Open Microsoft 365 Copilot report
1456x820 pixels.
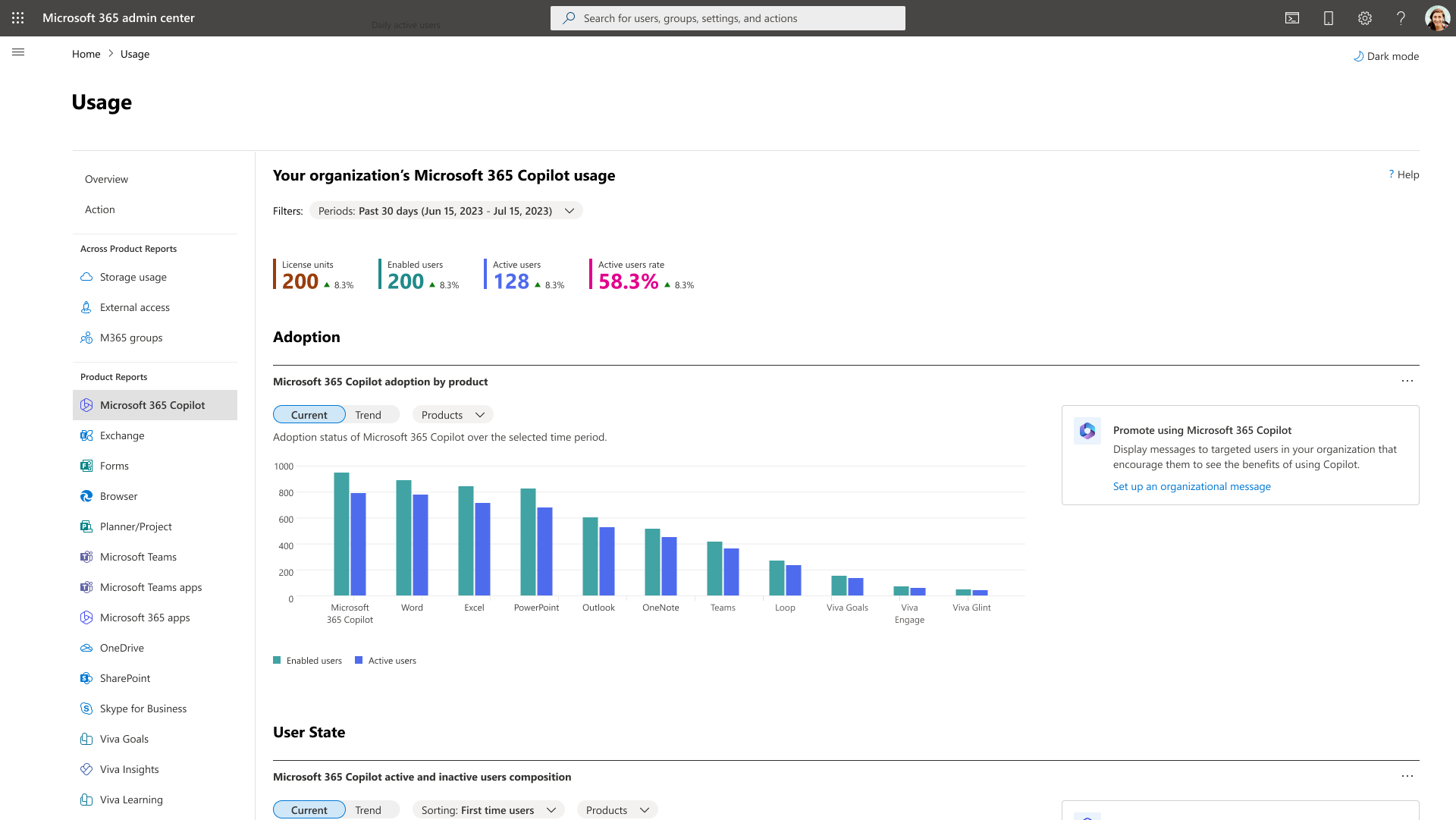point(155,405)
